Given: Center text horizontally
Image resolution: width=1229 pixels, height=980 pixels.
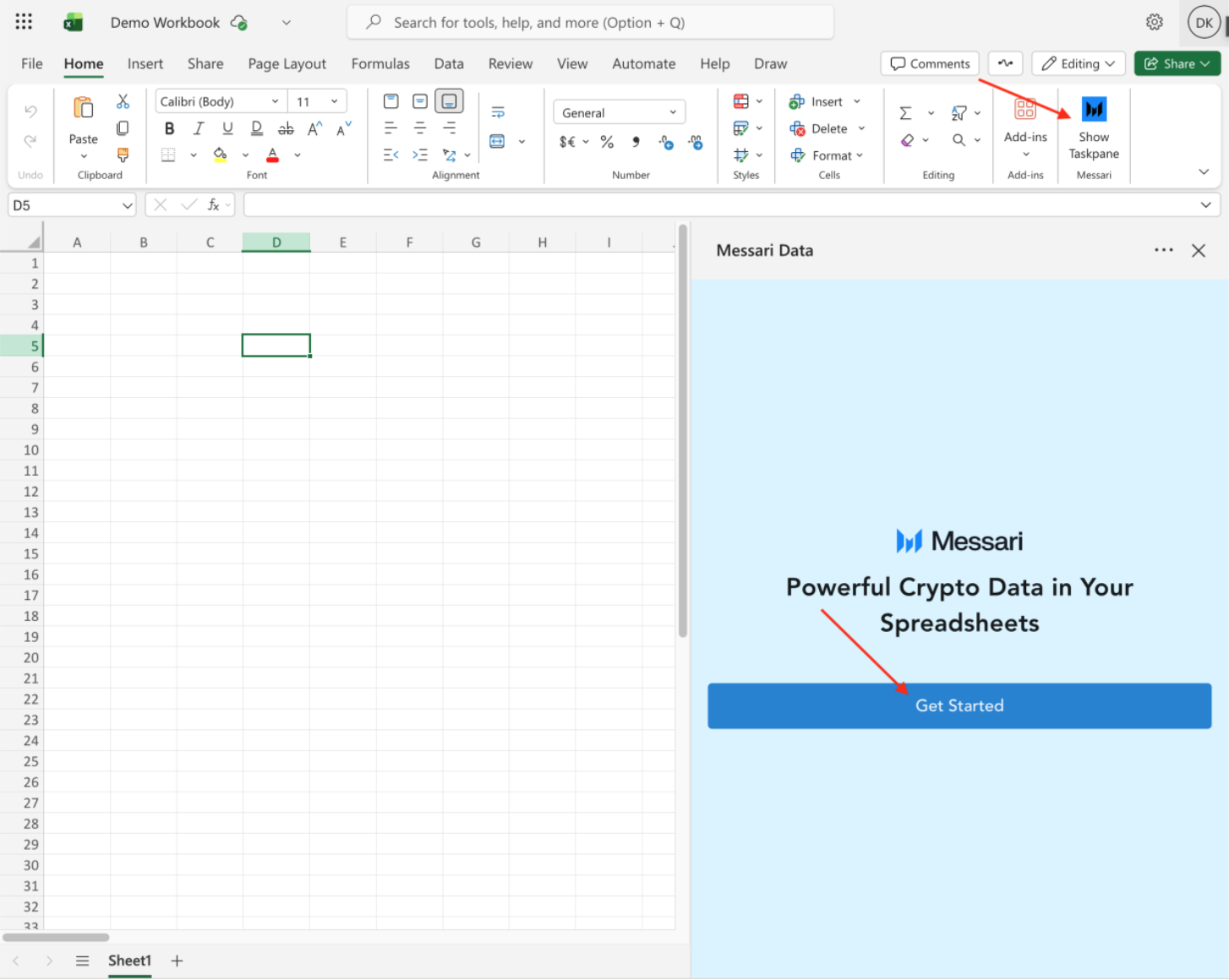Looking at the screenshot, I should click(419, 128).
